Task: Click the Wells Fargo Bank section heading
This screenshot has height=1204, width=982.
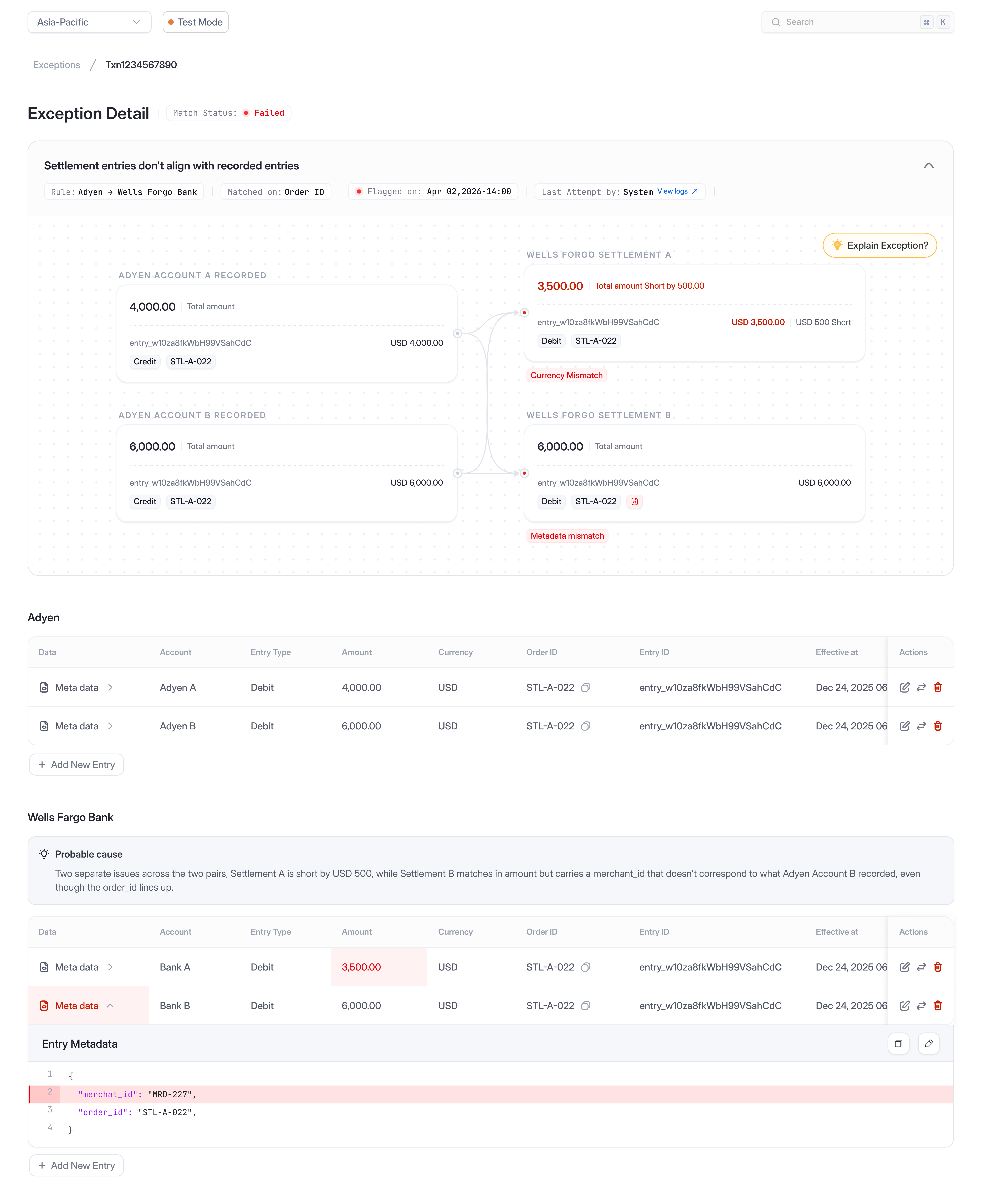Action: click(71, 817)
